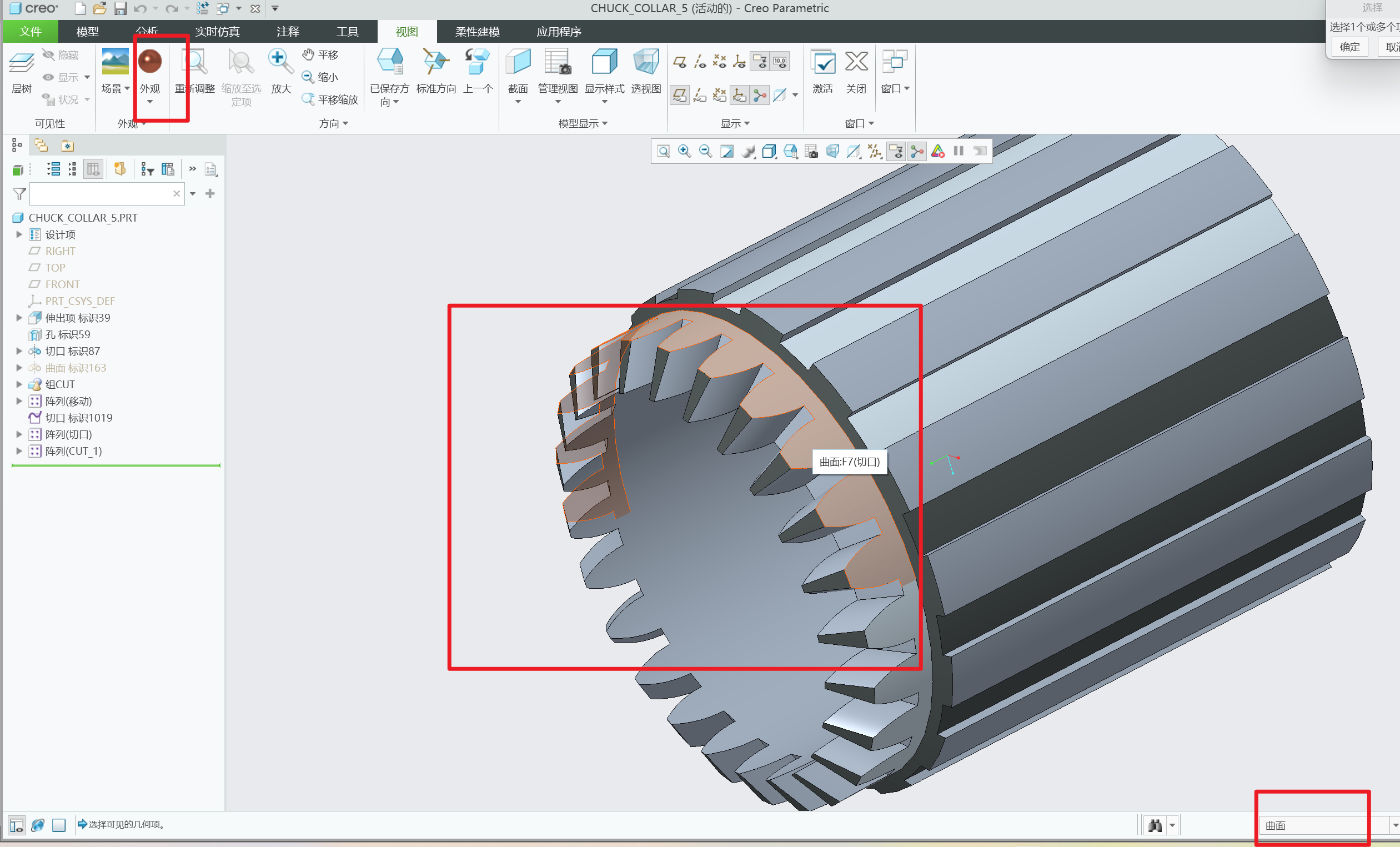The width and height of the screenshot is (1400, 847).
Task: Switch to the 模型 ribbon tab
Action: [88, 32]
